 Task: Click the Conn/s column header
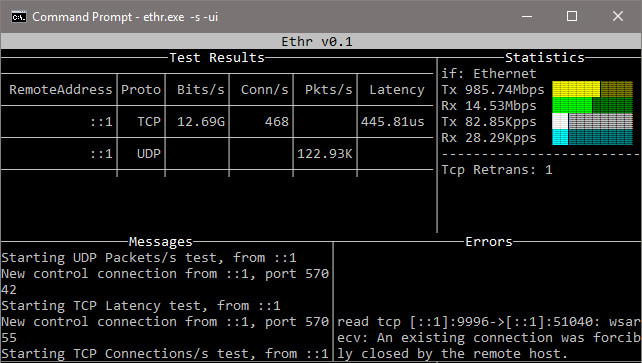click(x=264, y=90)
